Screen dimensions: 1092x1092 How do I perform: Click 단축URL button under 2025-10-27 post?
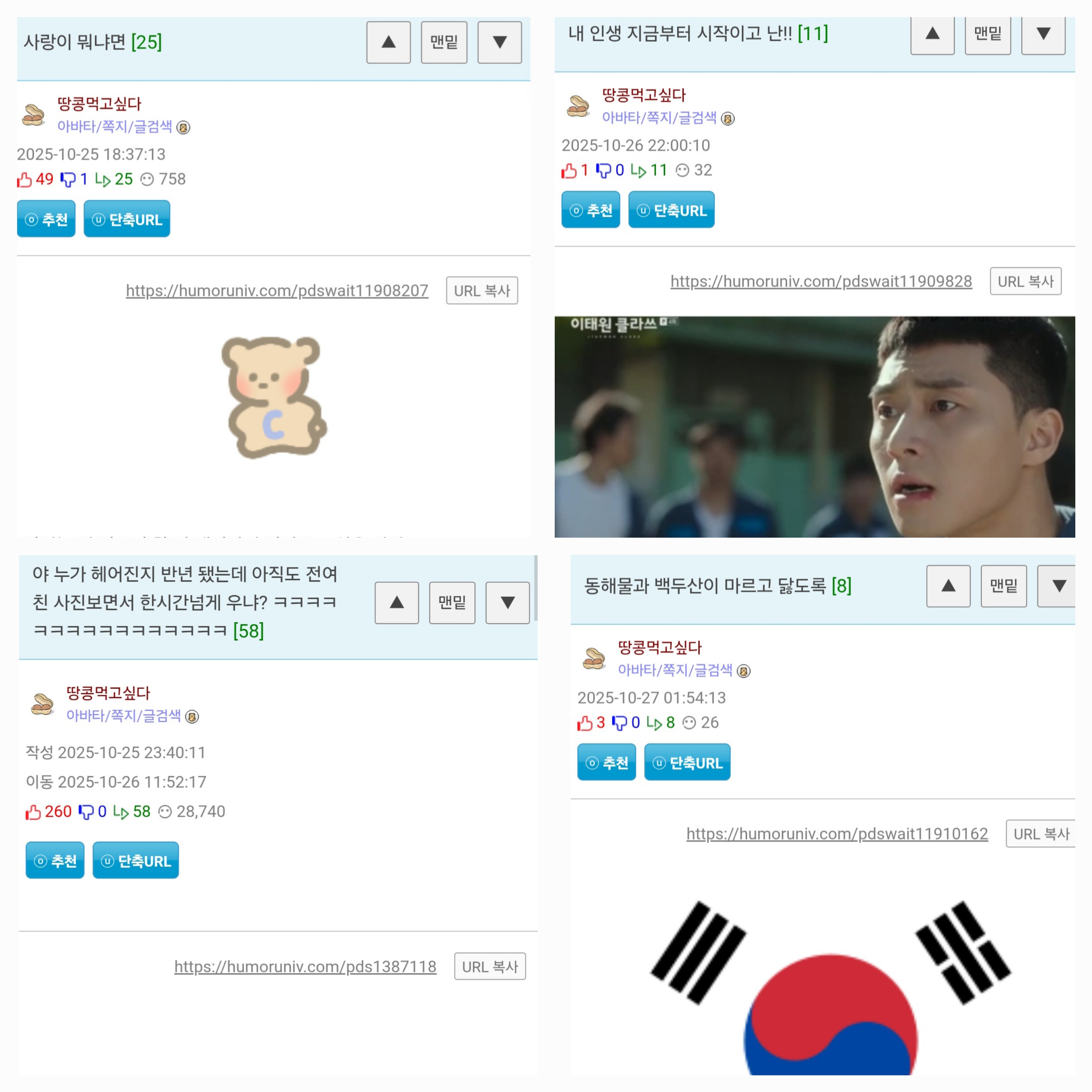click(x=687, y=763)
